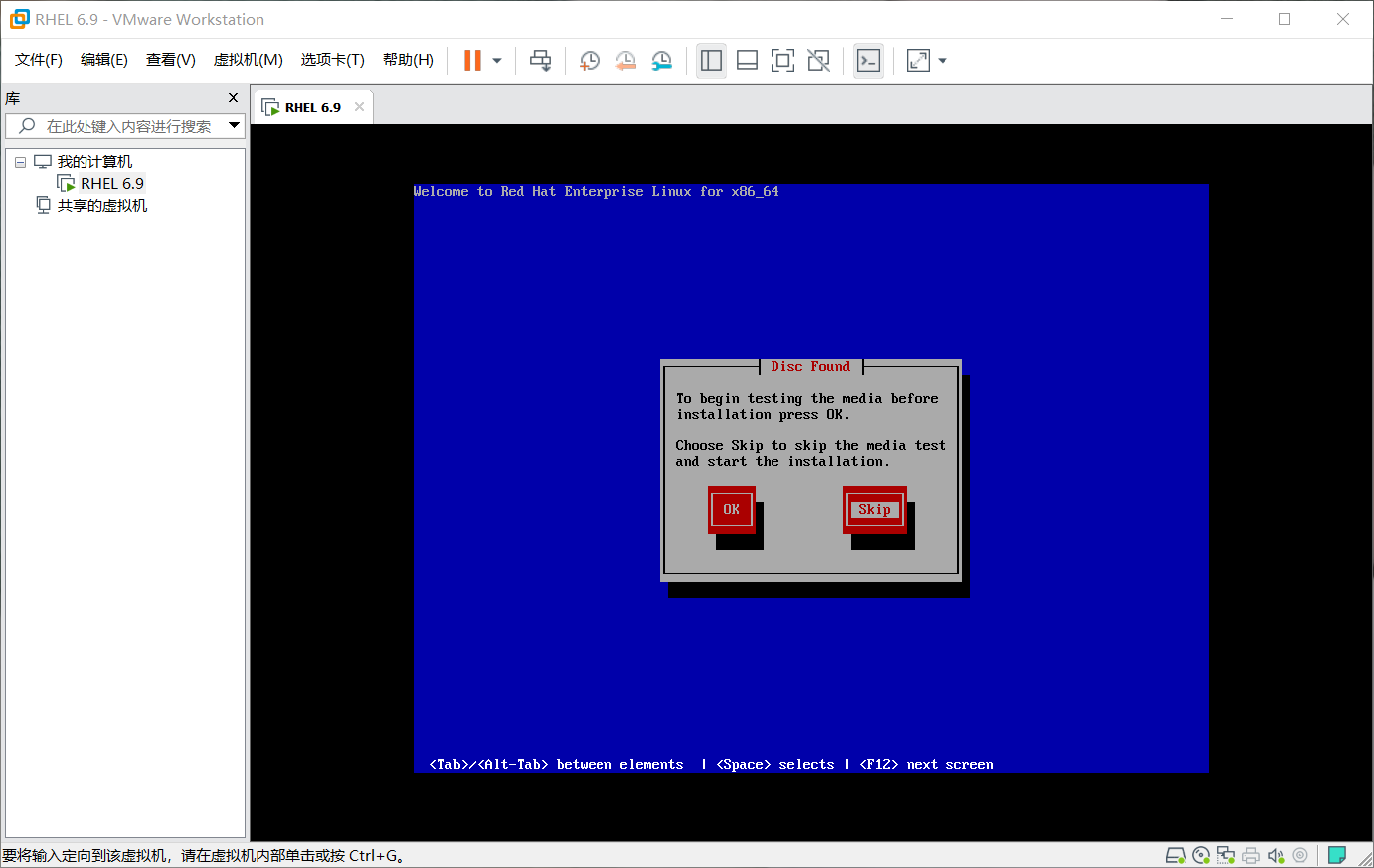Select RHEL 6.9 in the library tree
The image size is (1374, 868).
click(112, 184)
